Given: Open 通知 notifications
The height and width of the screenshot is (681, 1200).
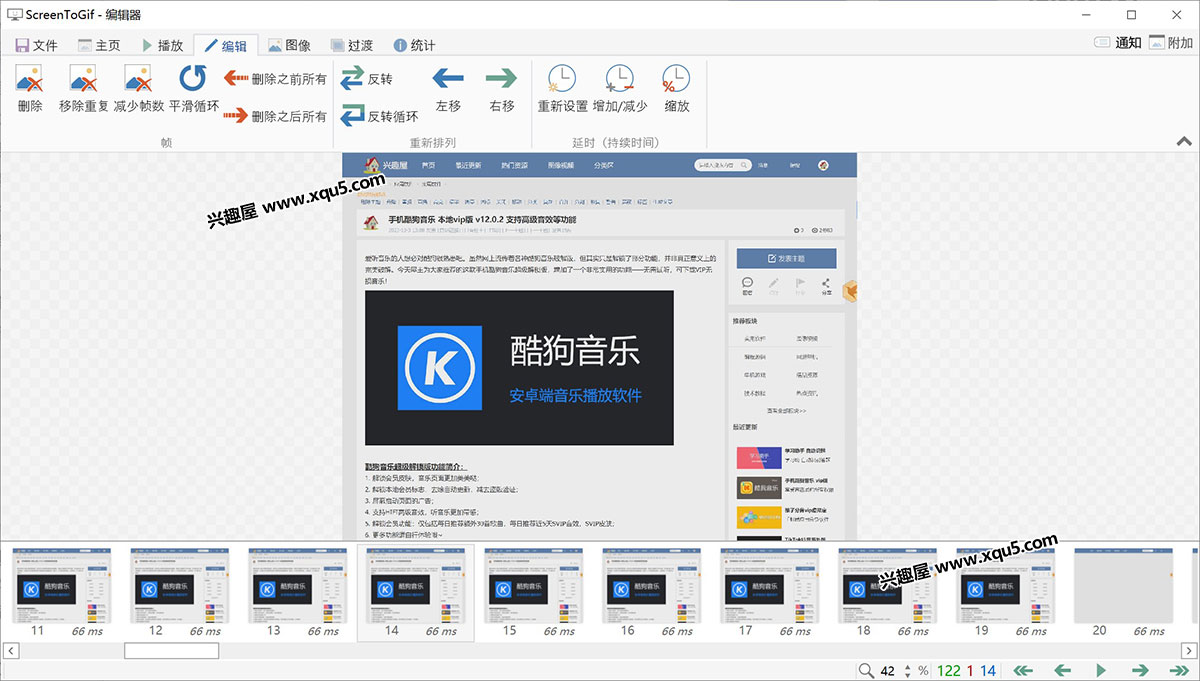Looking at the screenshot, I should click(1118, 43).
